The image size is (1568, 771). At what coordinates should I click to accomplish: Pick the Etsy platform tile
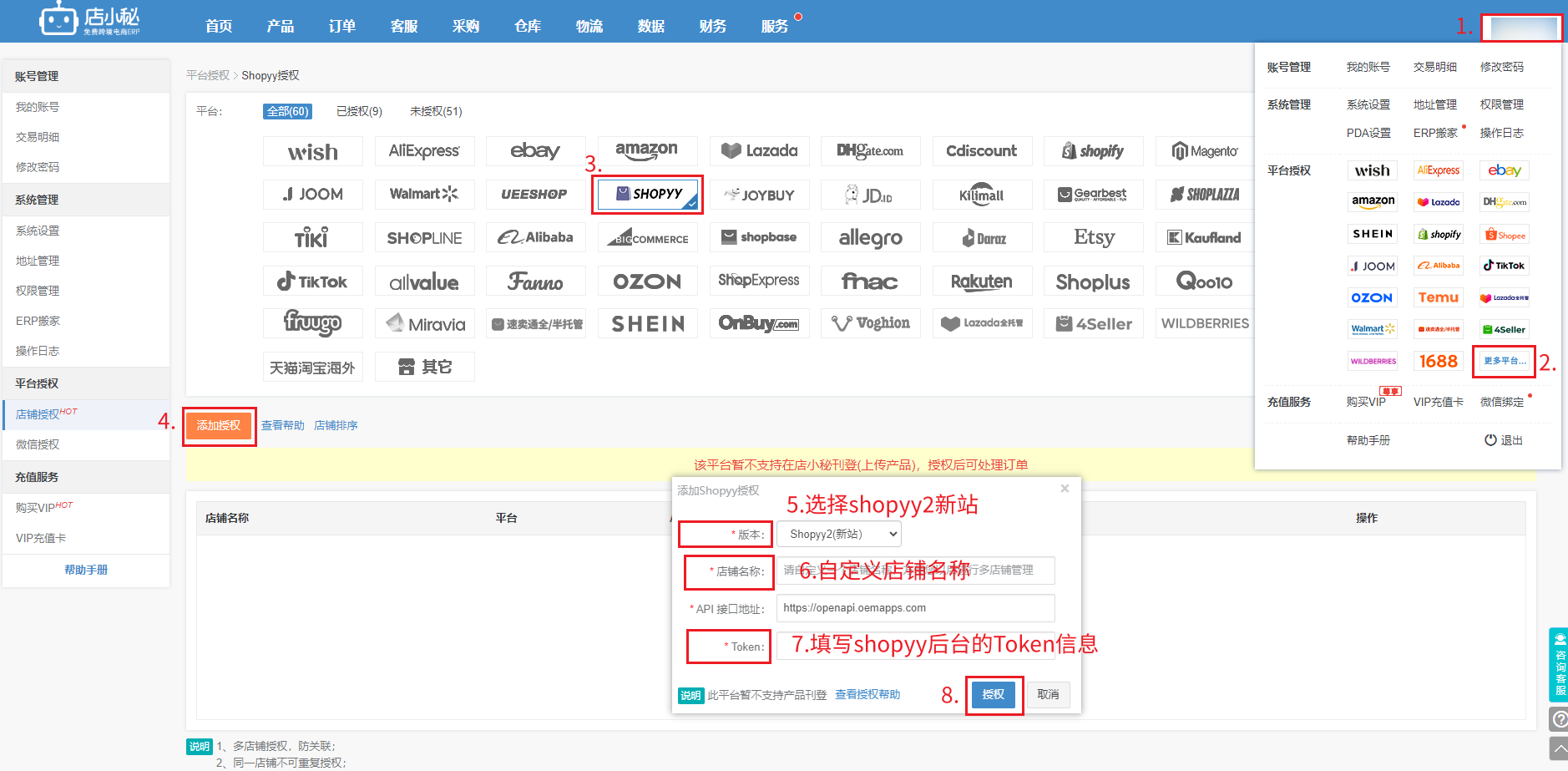[x=1094, y=238]
